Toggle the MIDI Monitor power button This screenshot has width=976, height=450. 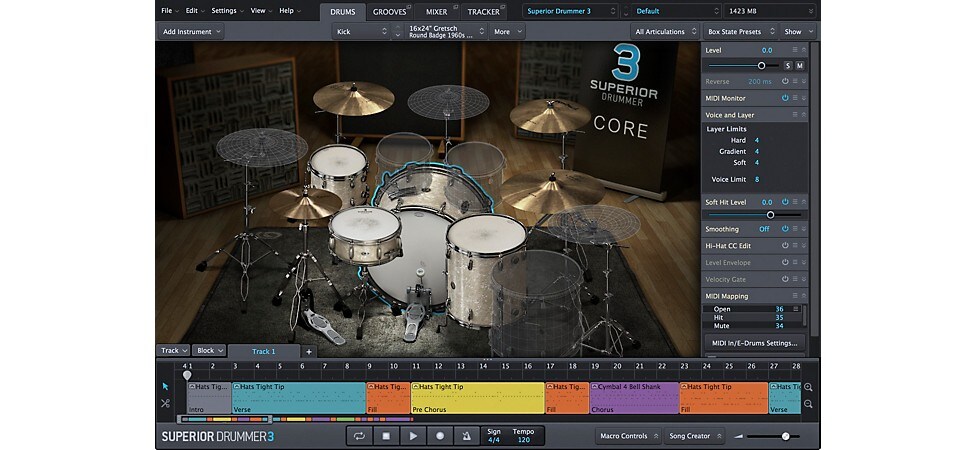coord(785,98)
